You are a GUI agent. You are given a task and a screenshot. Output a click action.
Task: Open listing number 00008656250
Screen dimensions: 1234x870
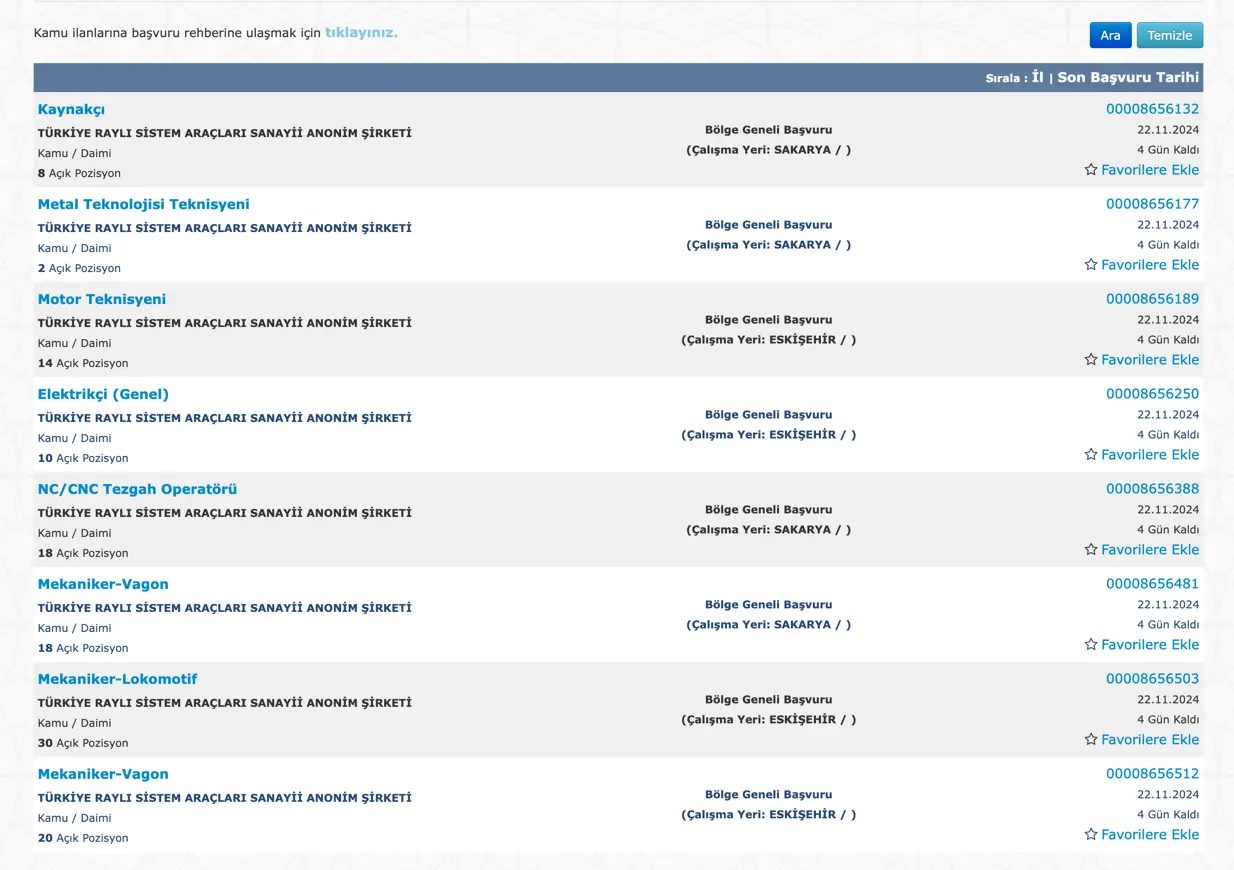pyautogui.click(x=1152, y=394)
